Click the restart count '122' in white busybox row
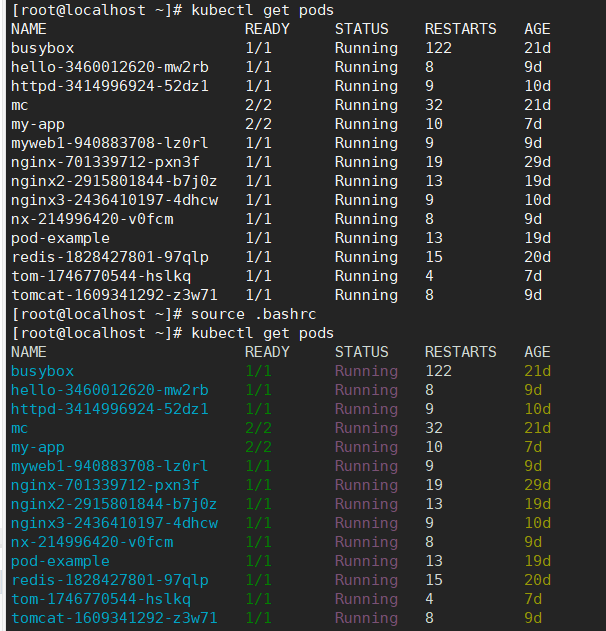This screenshot has height=631, width=606. coord(439,48)
